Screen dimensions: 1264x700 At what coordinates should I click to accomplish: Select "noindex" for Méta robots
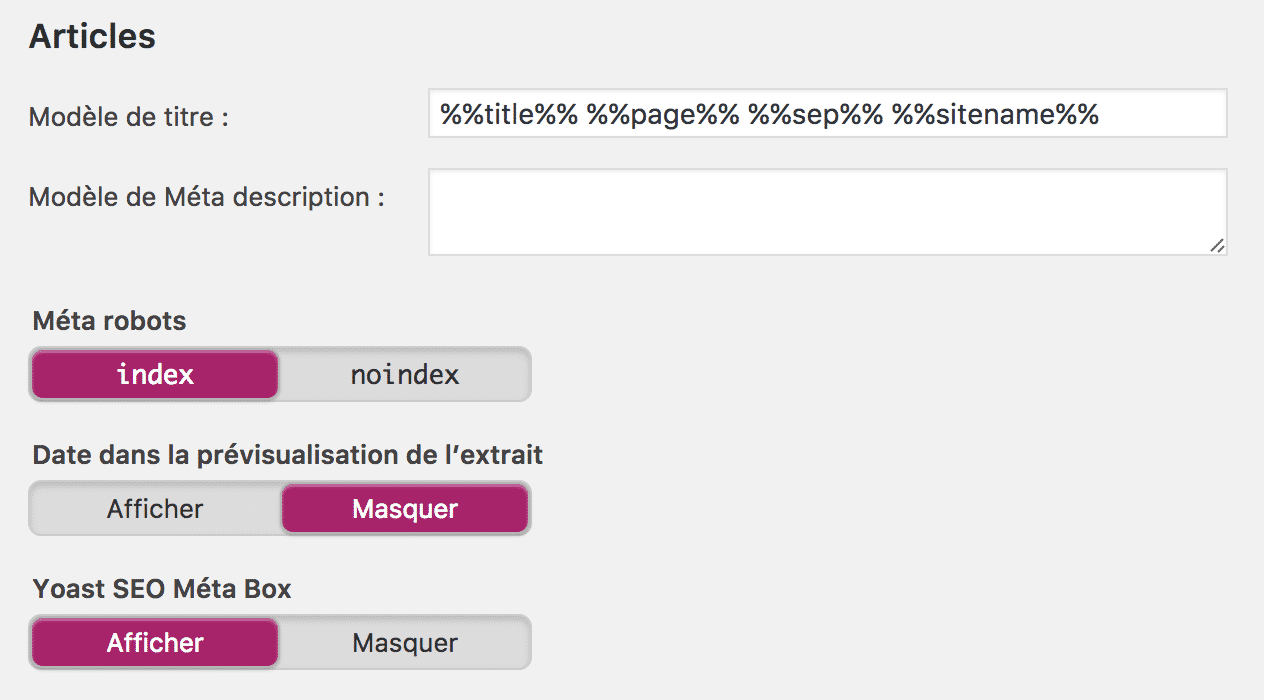pos(404,374)
